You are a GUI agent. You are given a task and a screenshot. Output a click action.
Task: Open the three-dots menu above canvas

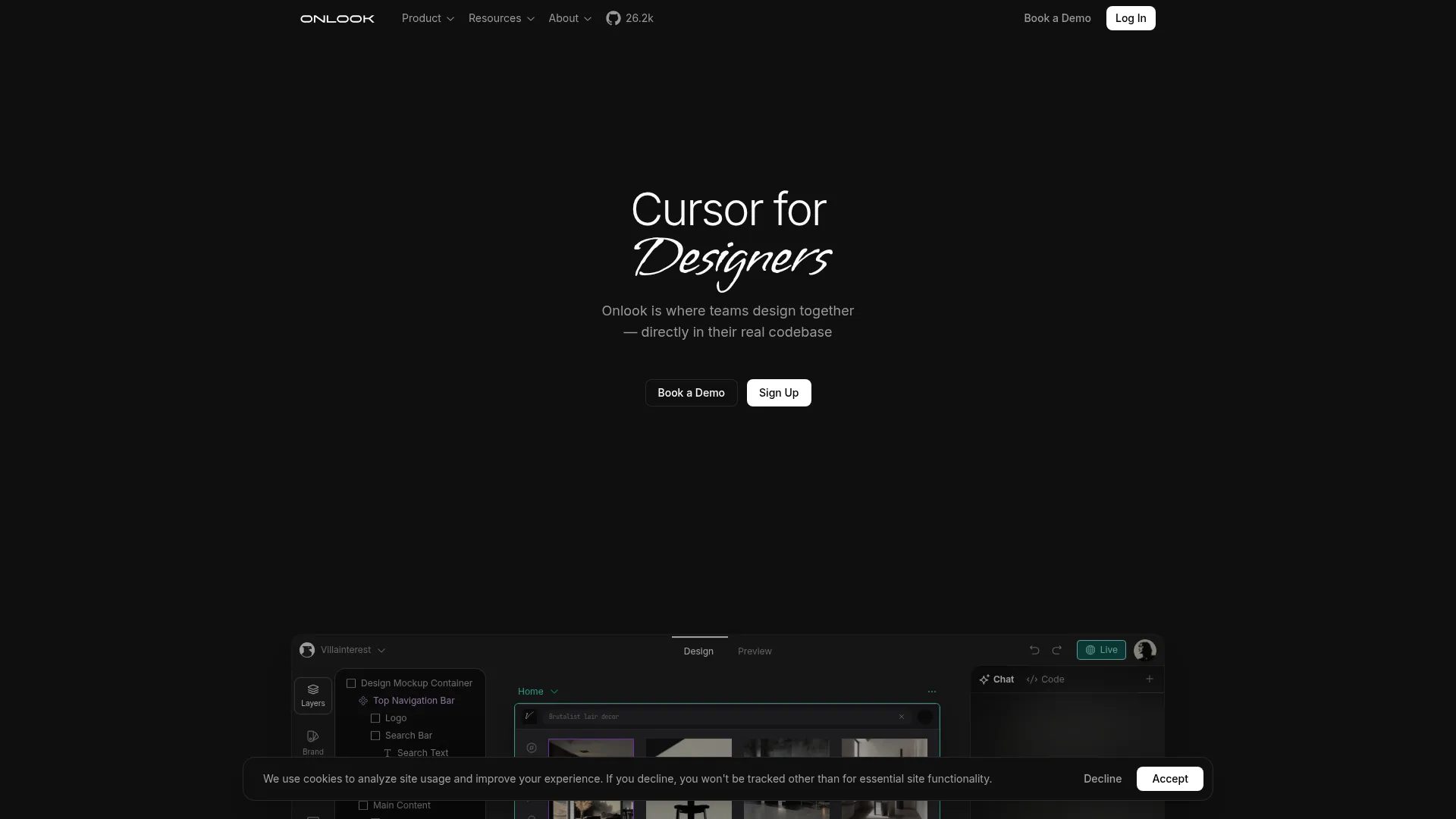click(932, 692)
